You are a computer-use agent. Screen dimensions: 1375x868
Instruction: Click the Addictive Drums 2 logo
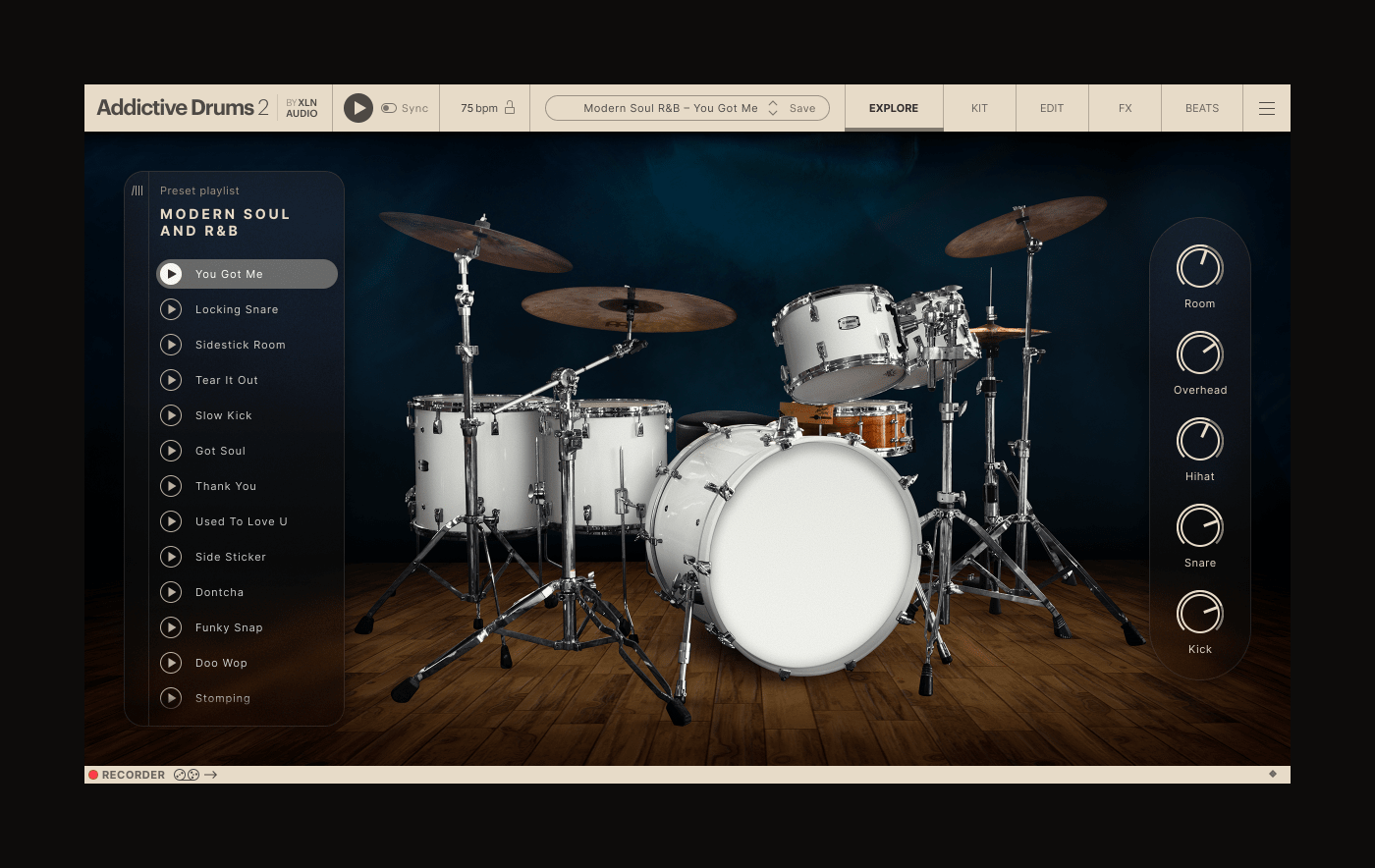[183, 108]
